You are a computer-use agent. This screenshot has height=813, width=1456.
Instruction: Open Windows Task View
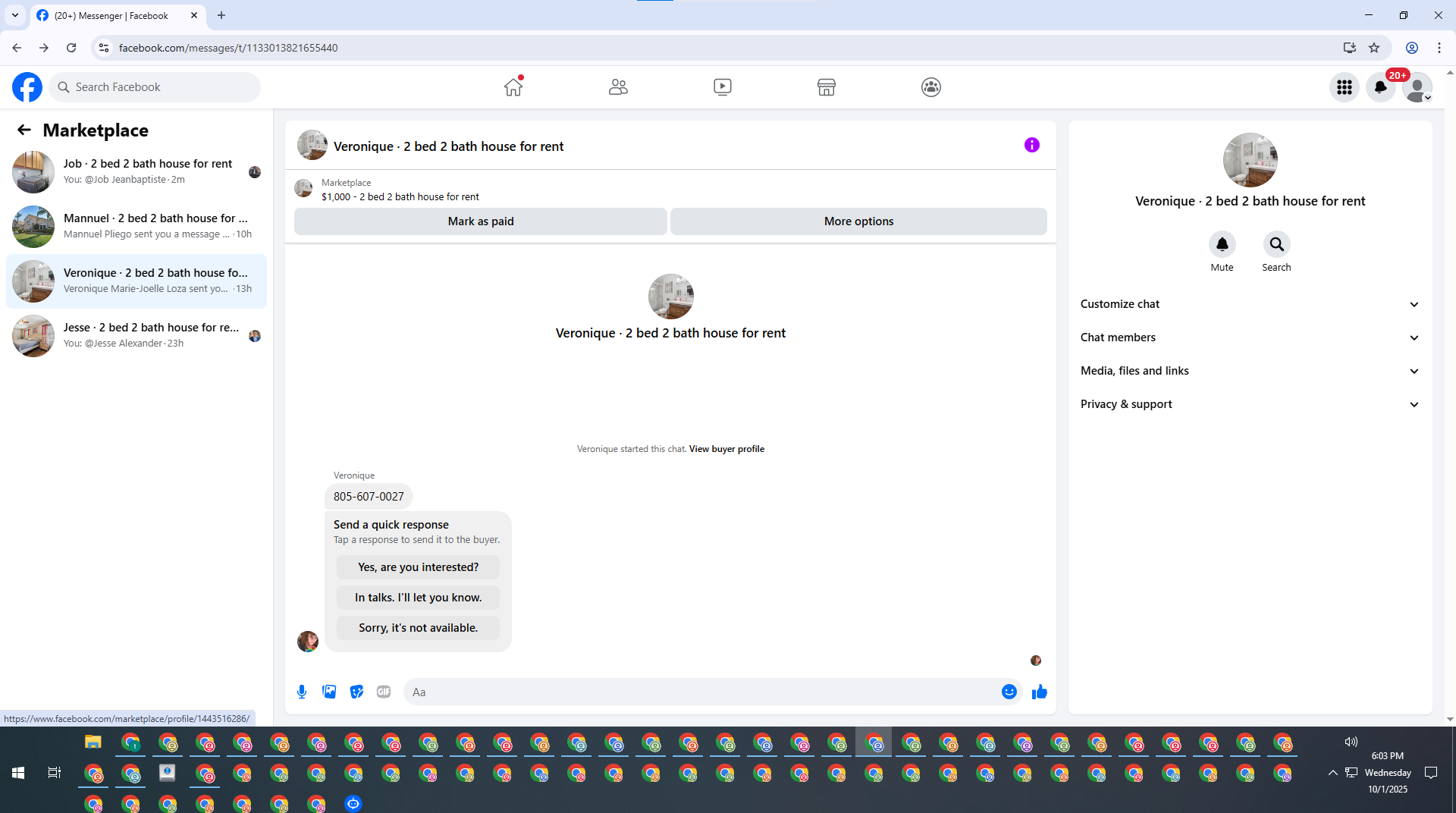[x=55, y=773]
